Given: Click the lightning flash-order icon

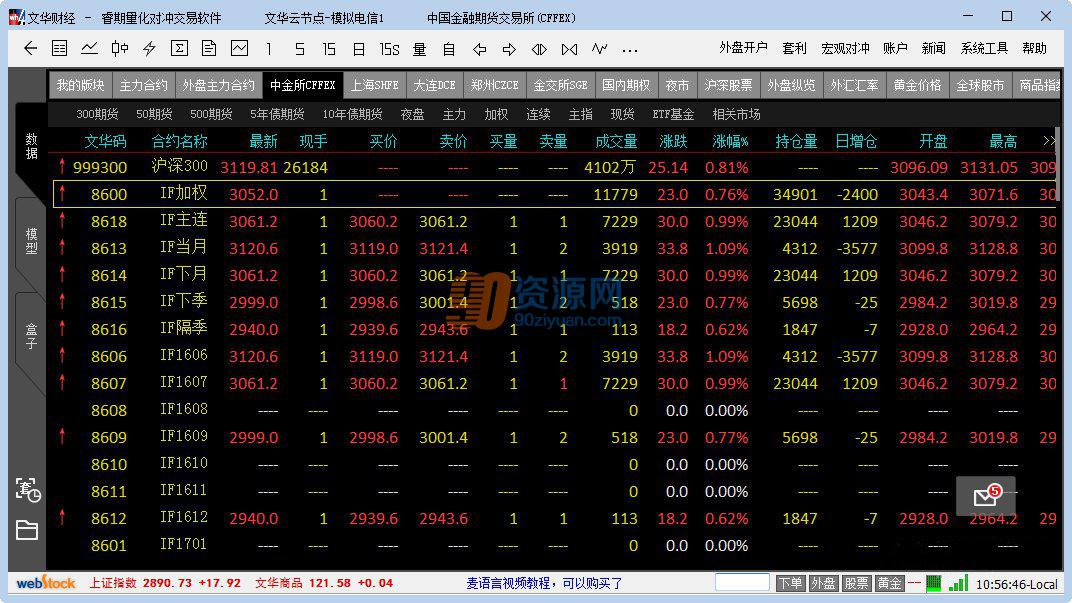Looking at the screenshot, I should point(149,49).
